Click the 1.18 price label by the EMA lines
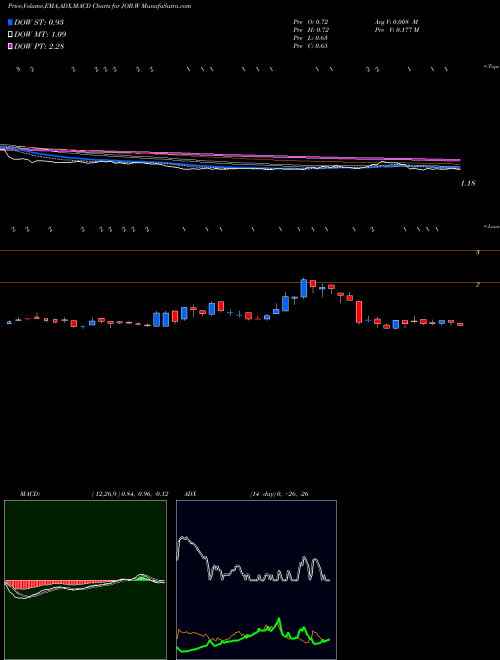500x660 pixels. (468, 183)
